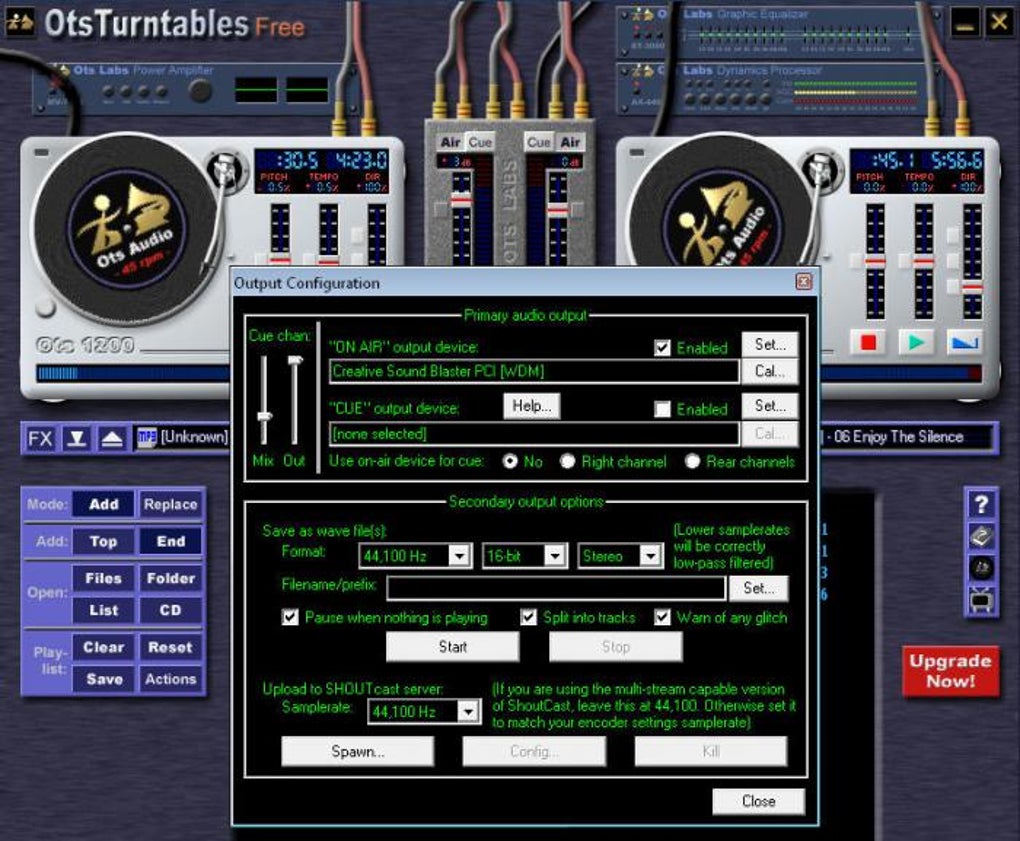Open Folder browser
The height and width of the screenshot is (841, 1020).
click(x=170, y=578)
